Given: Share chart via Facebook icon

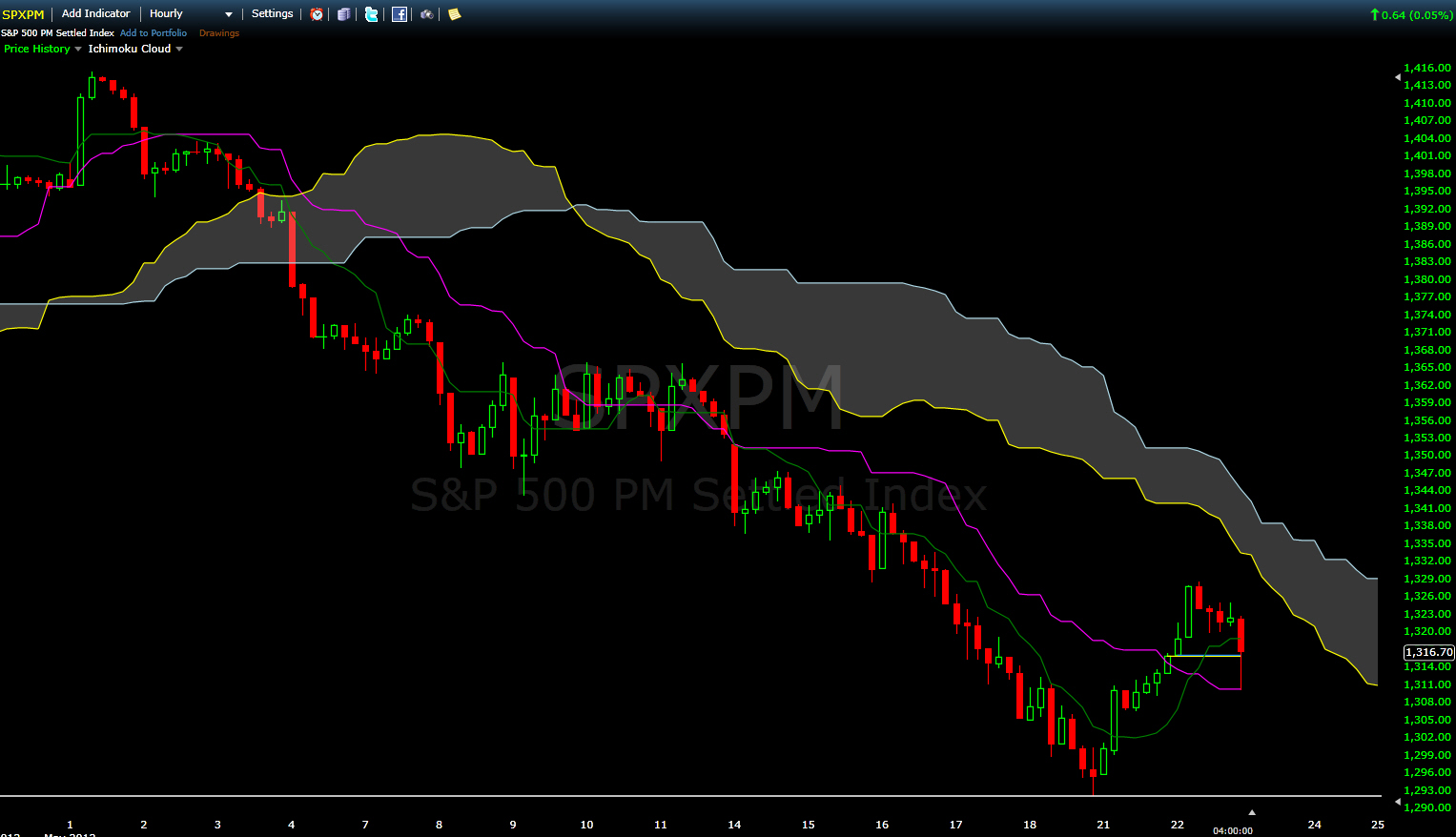Looking at the screenshot, I should pos(400,14).
